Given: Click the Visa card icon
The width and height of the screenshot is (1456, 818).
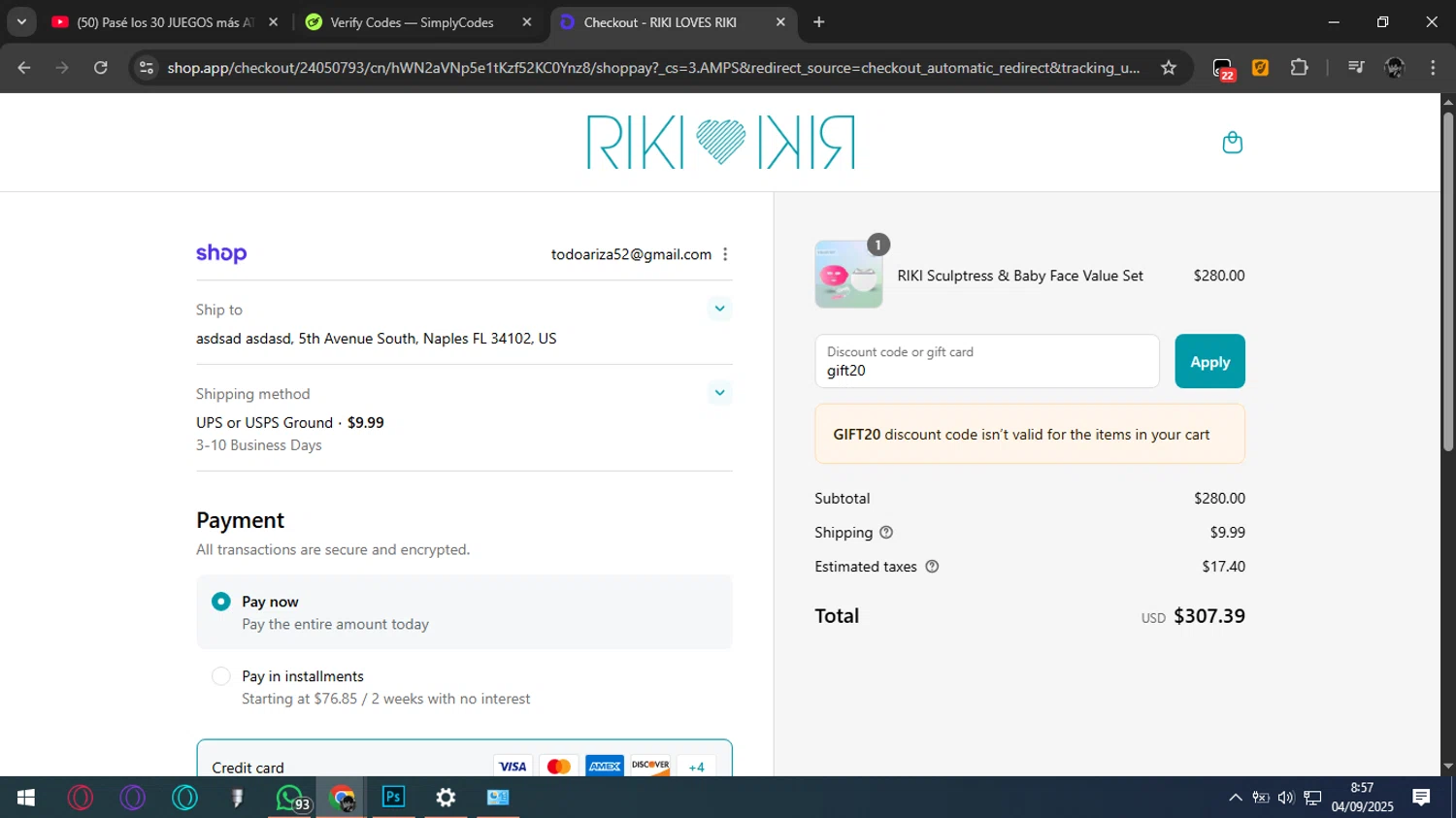Looking at the screenshot, I should point(513,767).
